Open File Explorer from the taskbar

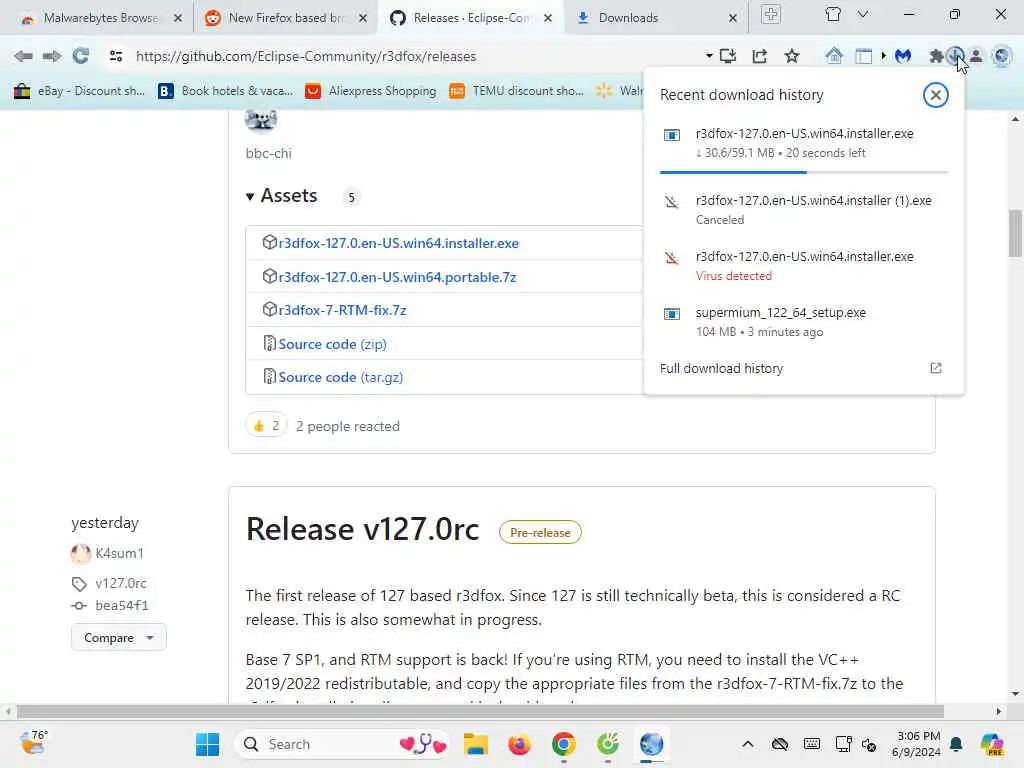click(x=475, y=744)
